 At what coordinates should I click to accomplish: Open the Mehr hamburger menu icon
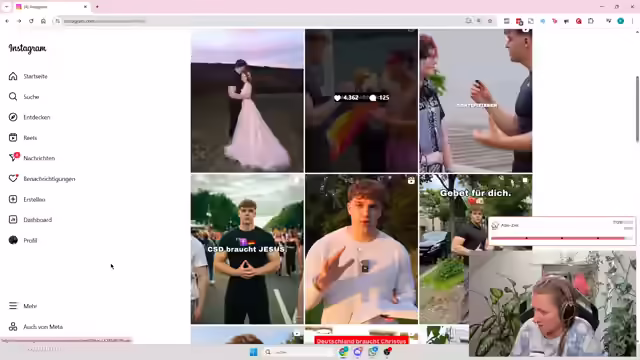[13, 306]
